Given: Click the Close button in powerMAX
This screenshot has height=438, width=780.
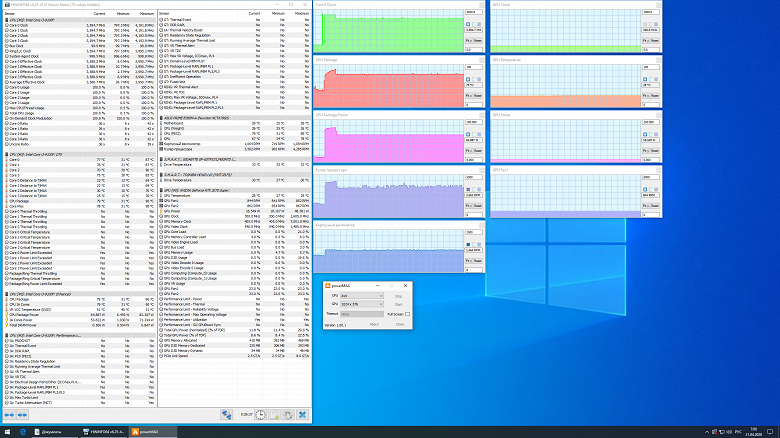Looking at the screenshot, I should [399, 325].
